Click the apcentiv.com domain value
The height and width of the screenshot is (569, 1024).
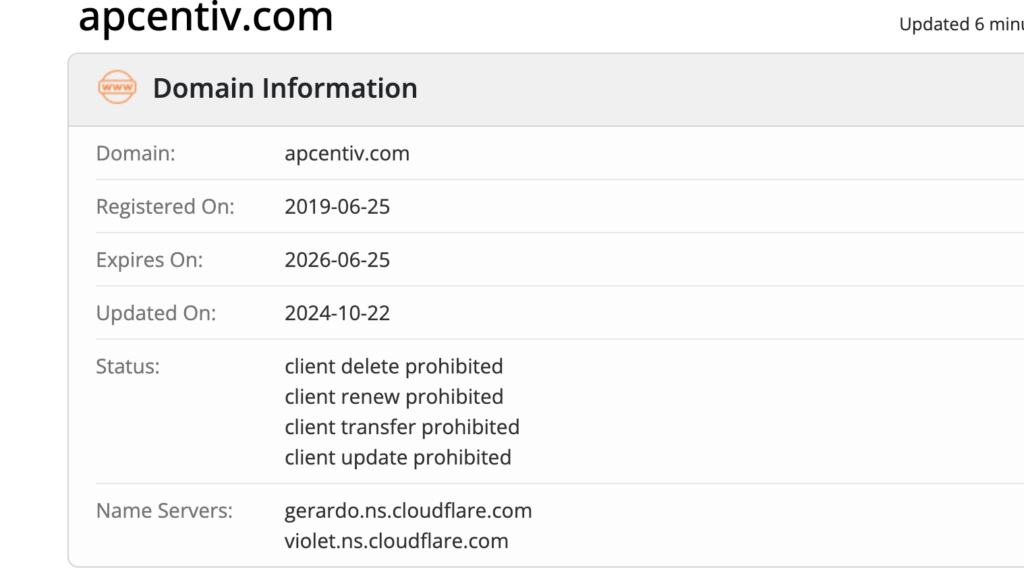tap(347, 154)
